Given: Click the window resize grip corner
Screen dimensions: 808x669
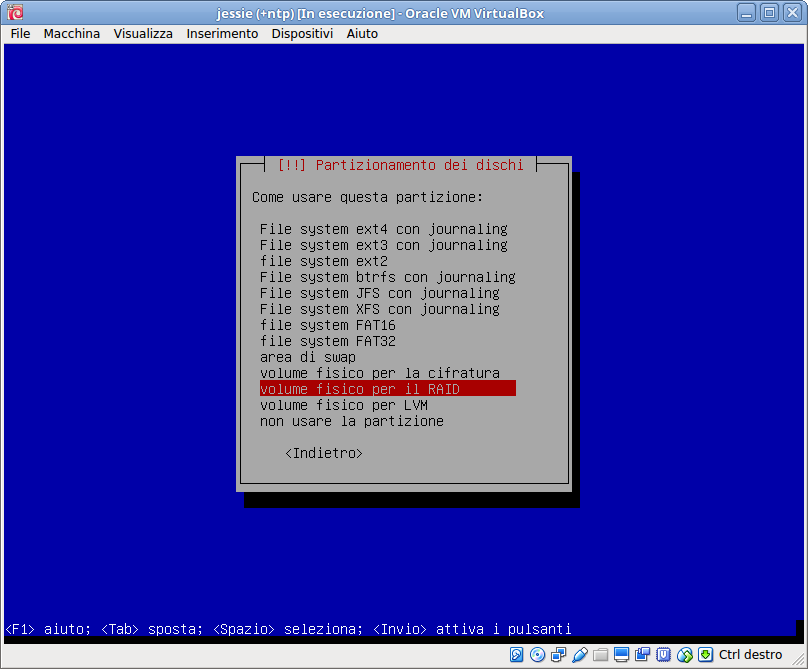Looking at the screenshot, I should click(x=799, y=660).
